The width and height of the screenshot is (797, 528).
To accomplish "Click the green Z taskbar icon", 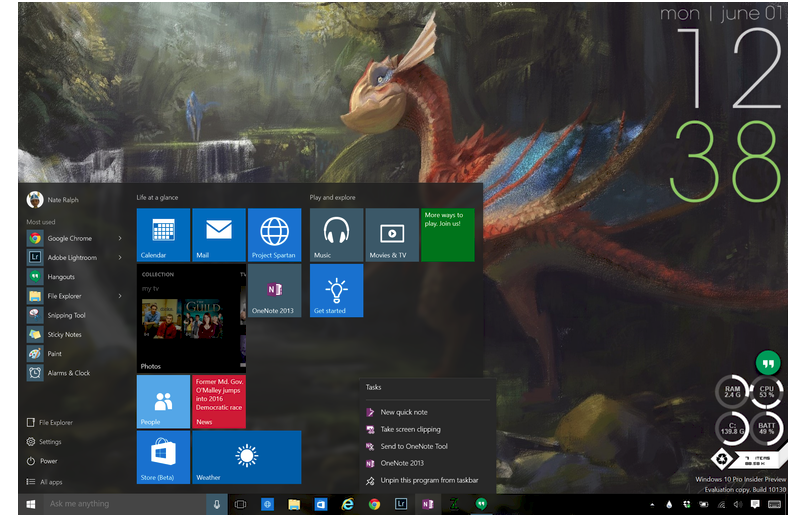I will tap(454, 504).
